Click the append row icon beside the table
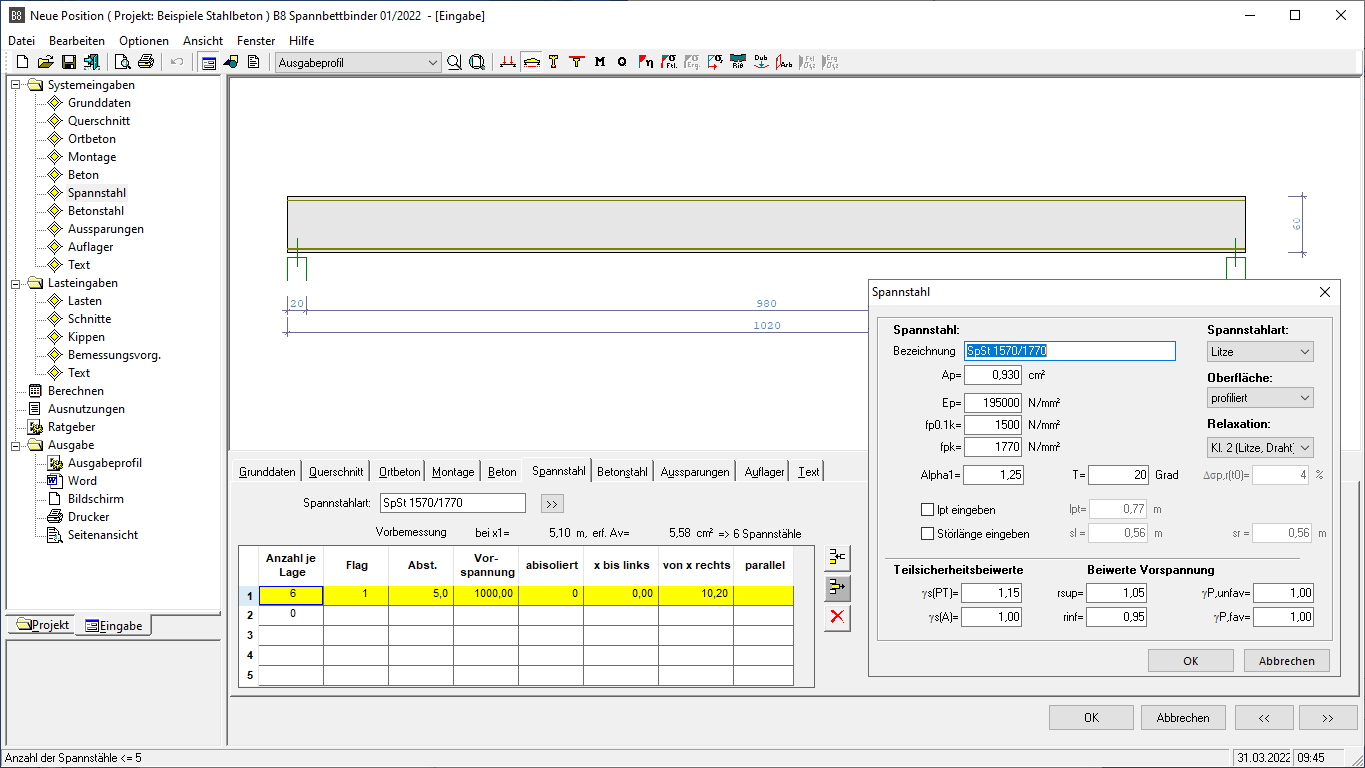Screen dimensions: 1365x768 coord(837,587)
